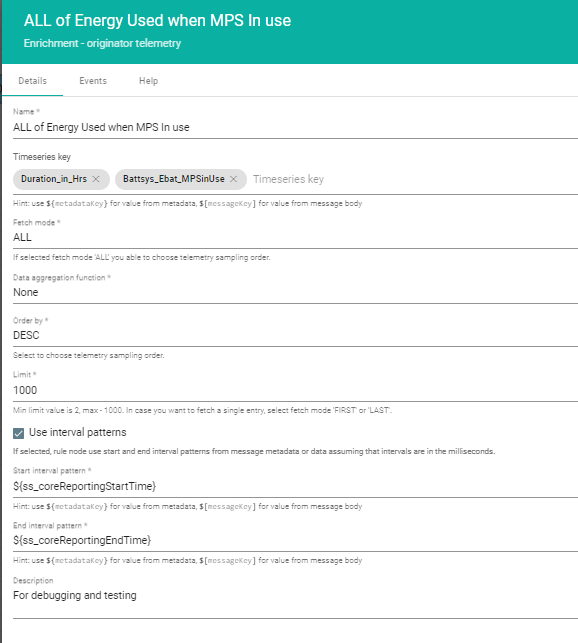Open the Data aggregation function dropdown
Image resolution: width=578 pixels, height=643 pixels.
point(295,292)
